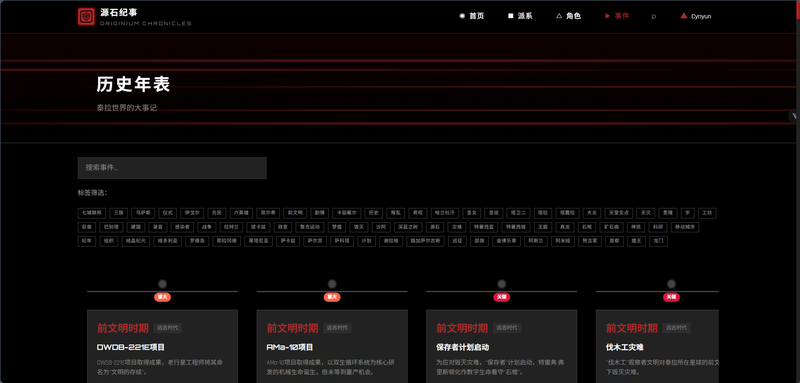Select the 维多利亚 tag filter
Viewport: 800px width, 383px height.
[167, 241]
